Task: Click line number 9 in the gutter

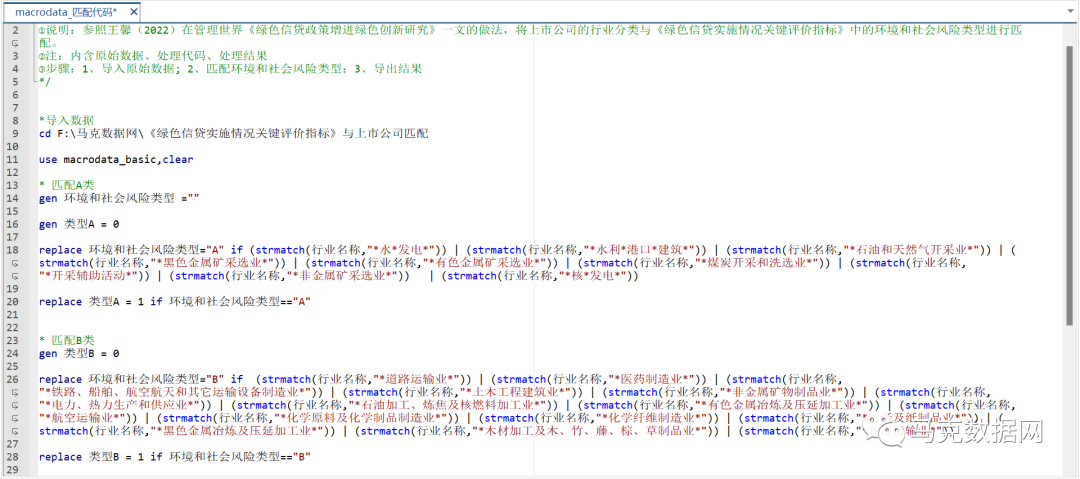Action: [x=16, y=133]
